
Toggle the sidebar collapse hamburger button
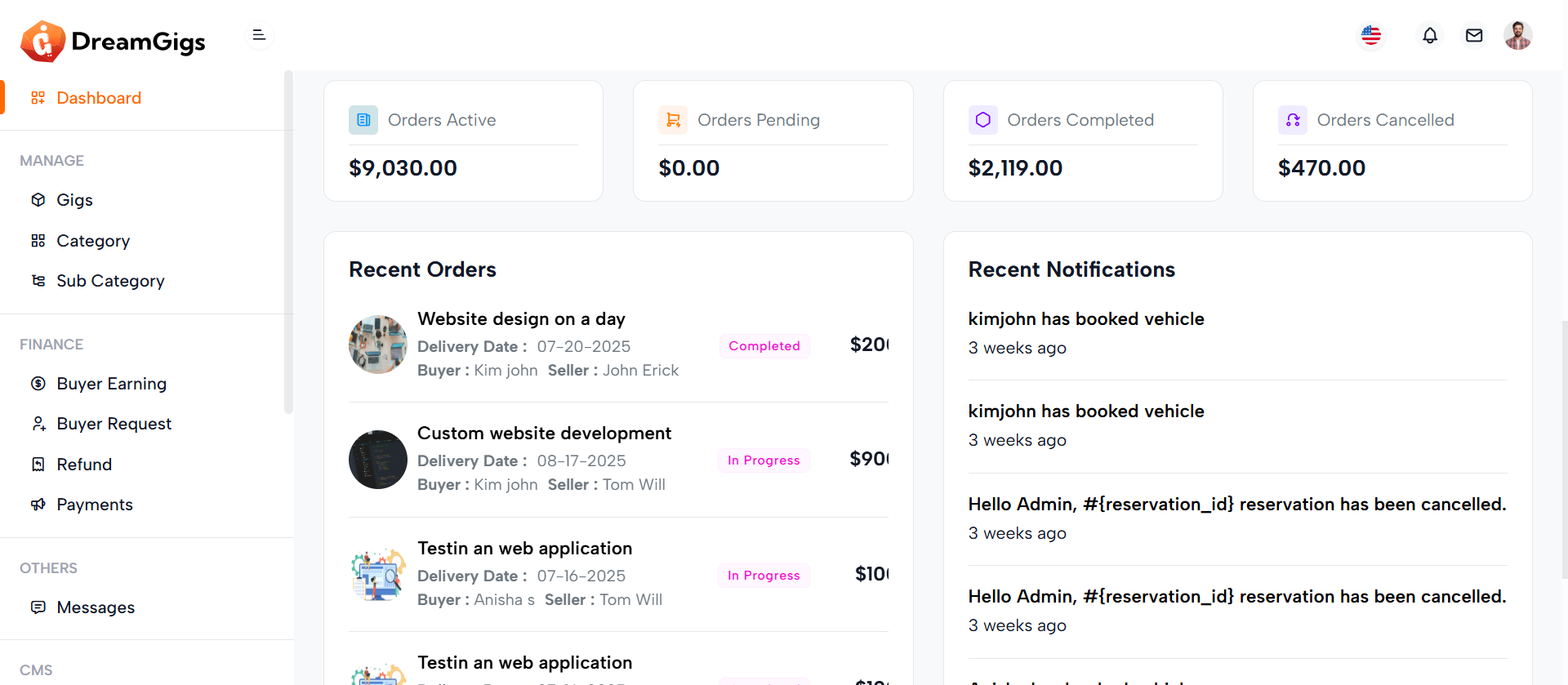coord(259,35)
